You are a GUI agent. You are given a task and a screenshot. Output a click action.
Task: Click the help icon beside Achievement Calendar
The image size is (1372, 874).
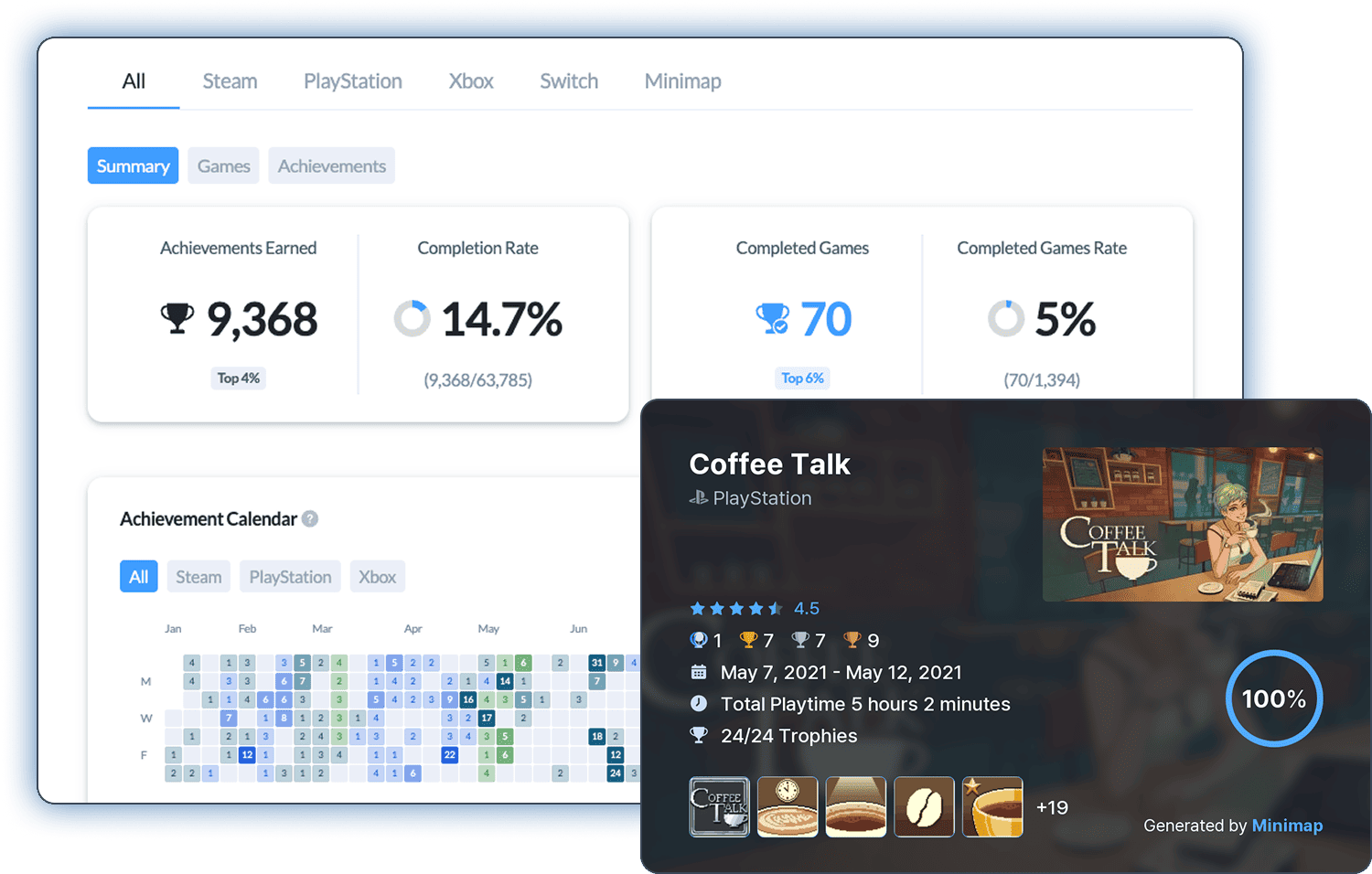[310, 519]
